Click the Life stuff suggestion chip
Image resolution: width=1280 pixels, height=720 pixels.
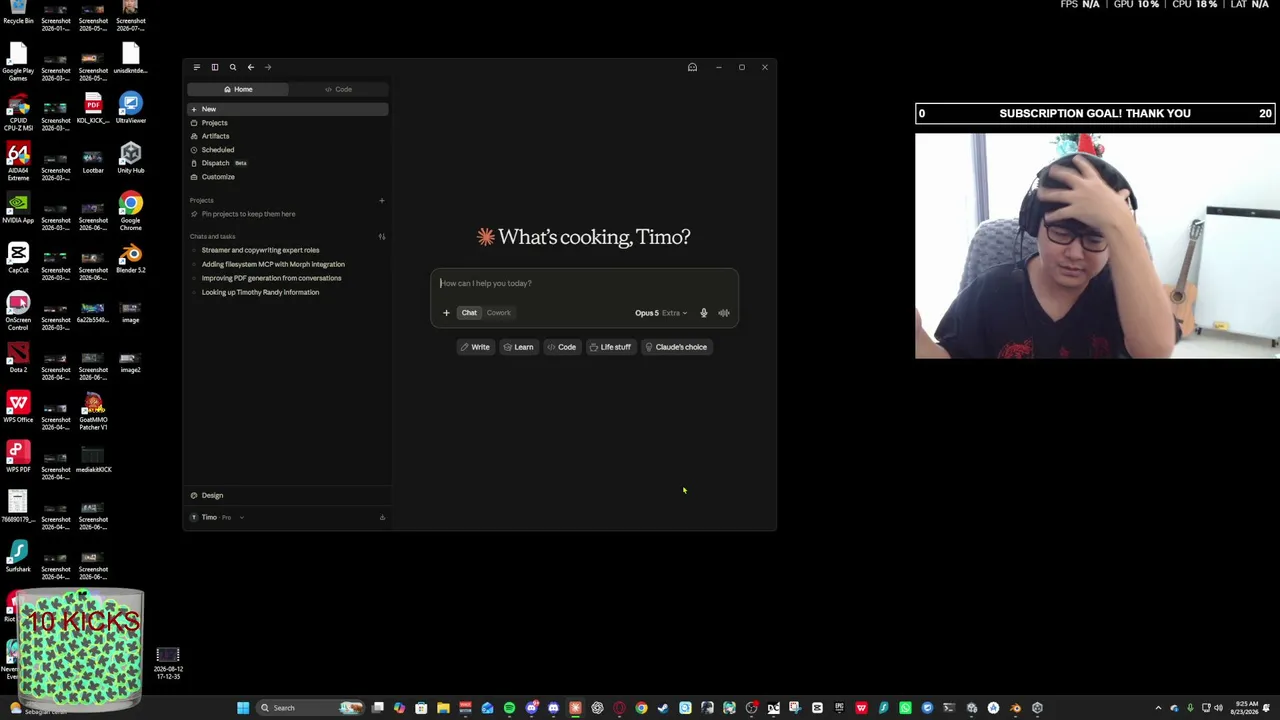[610, 347]
